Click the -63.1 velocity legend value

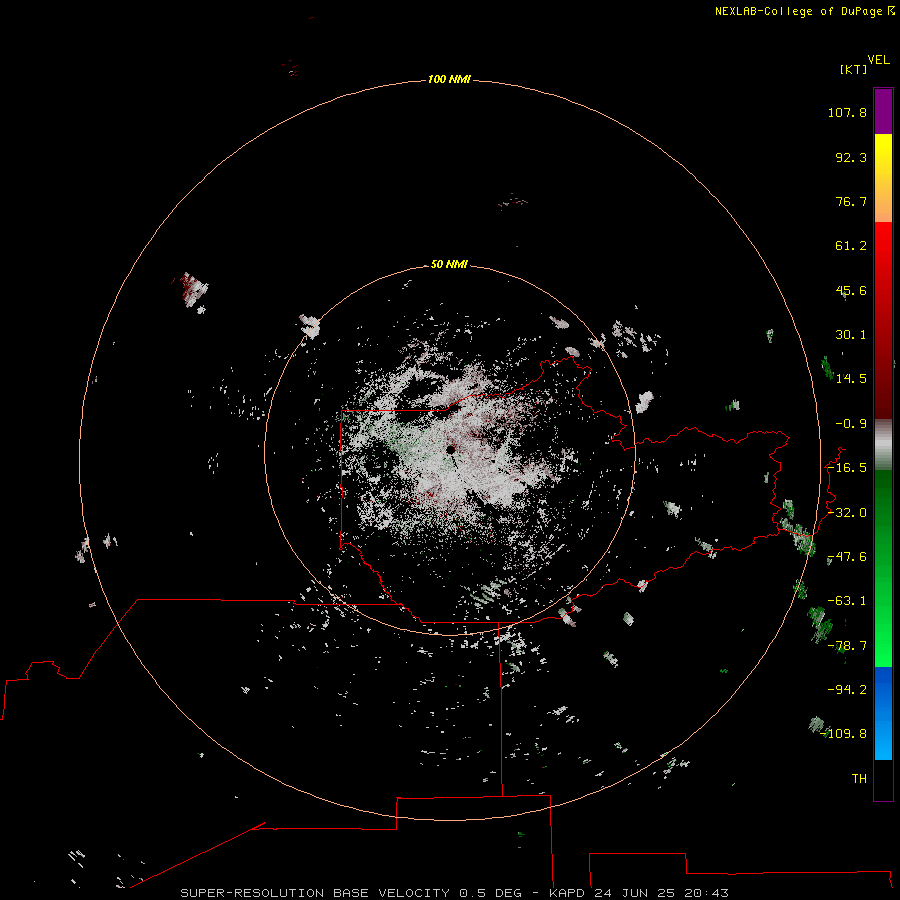coord(847,601)
